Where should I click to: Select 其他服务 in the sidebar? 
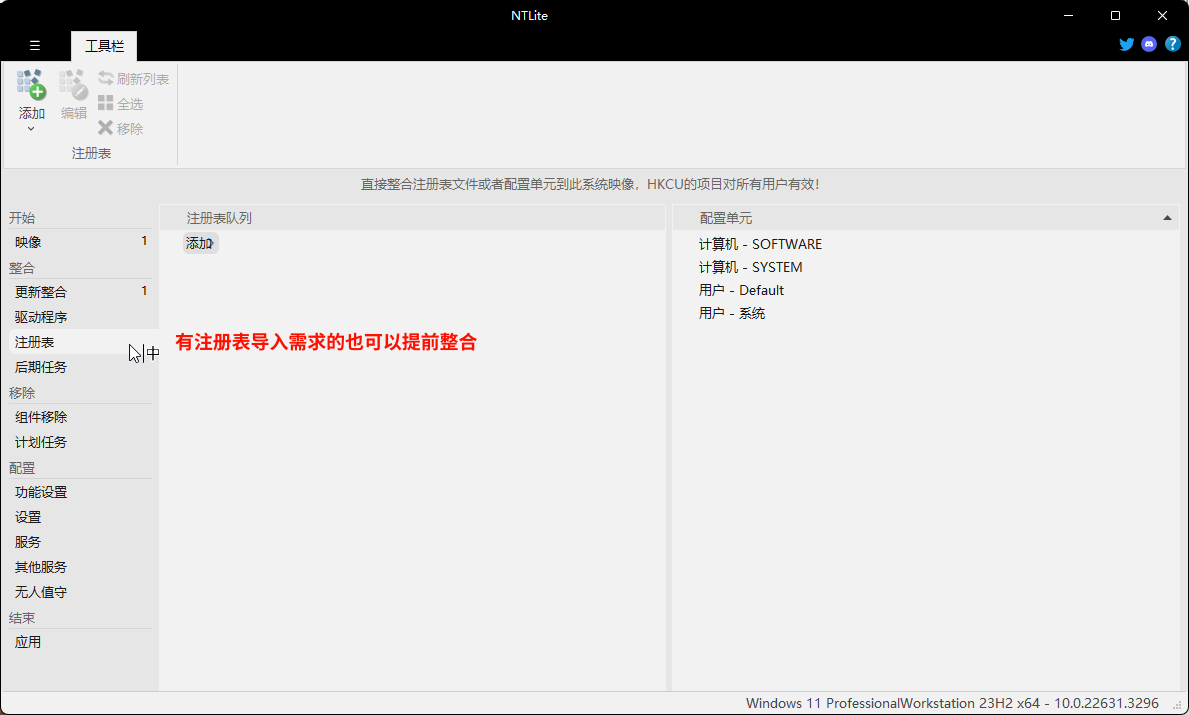(x=80, y=567)
